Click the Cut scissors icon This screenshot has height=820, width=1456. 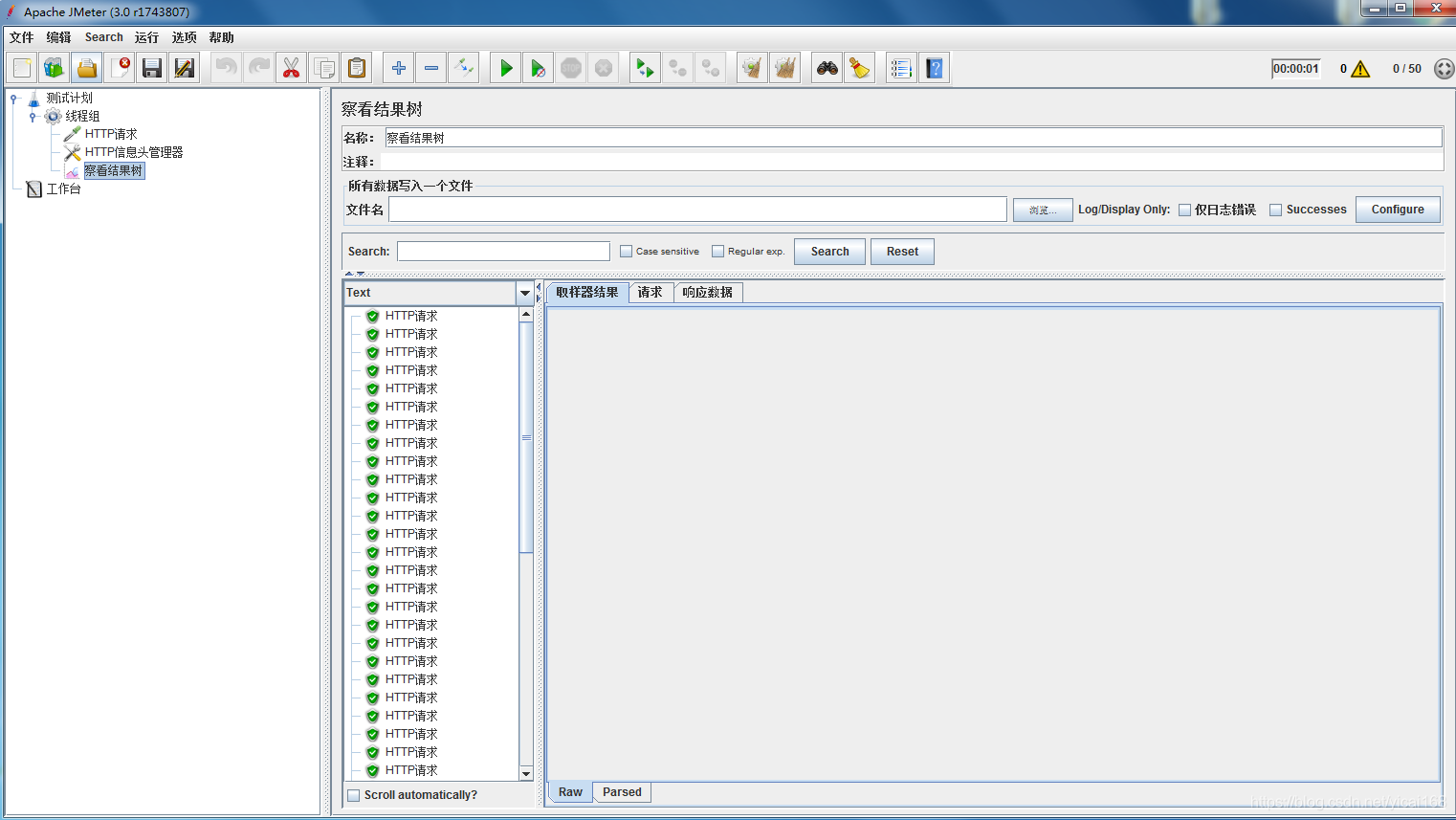click(x=292, y=68)
